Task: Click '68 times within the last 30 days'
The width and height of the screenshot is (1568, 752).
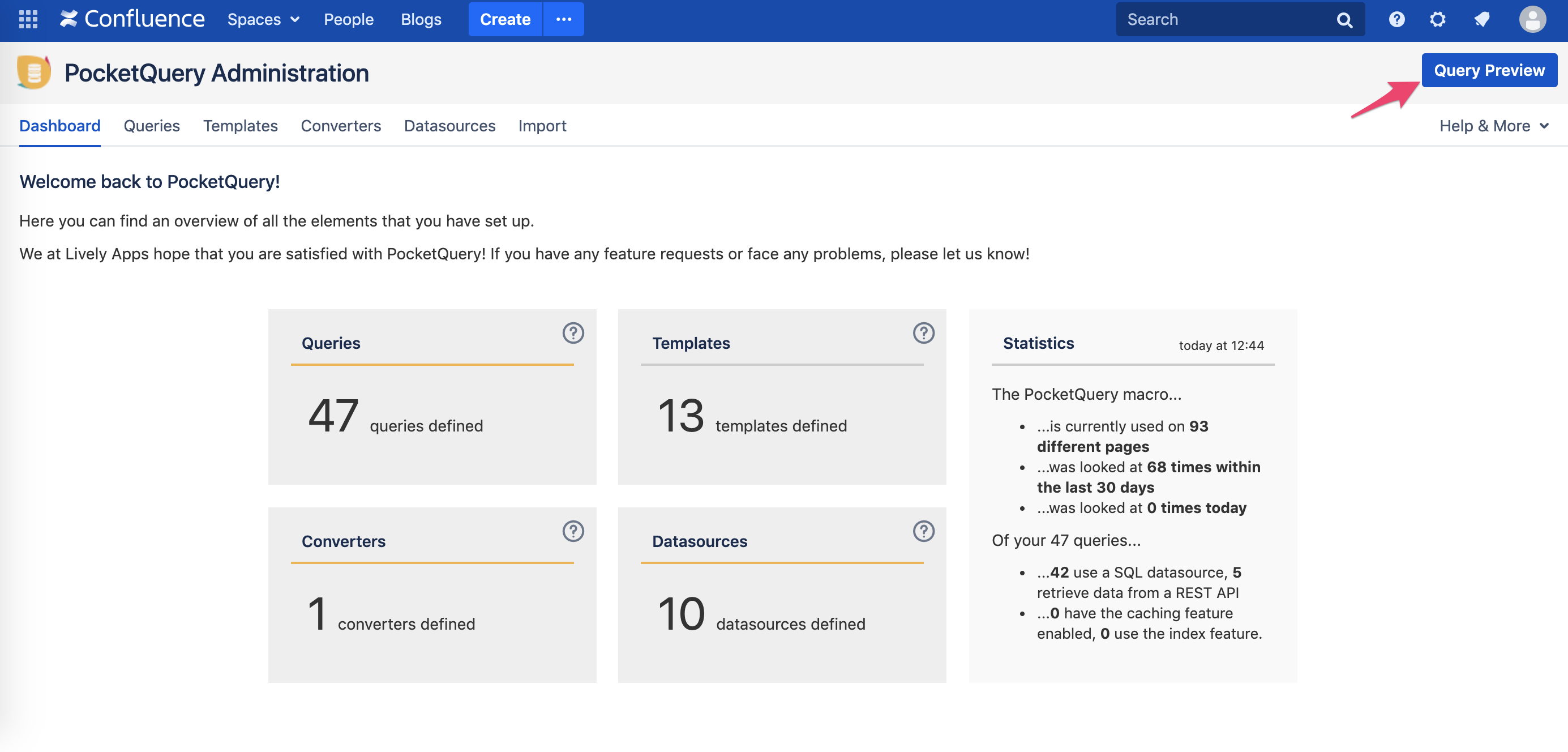Action: tap(1149, 477)
